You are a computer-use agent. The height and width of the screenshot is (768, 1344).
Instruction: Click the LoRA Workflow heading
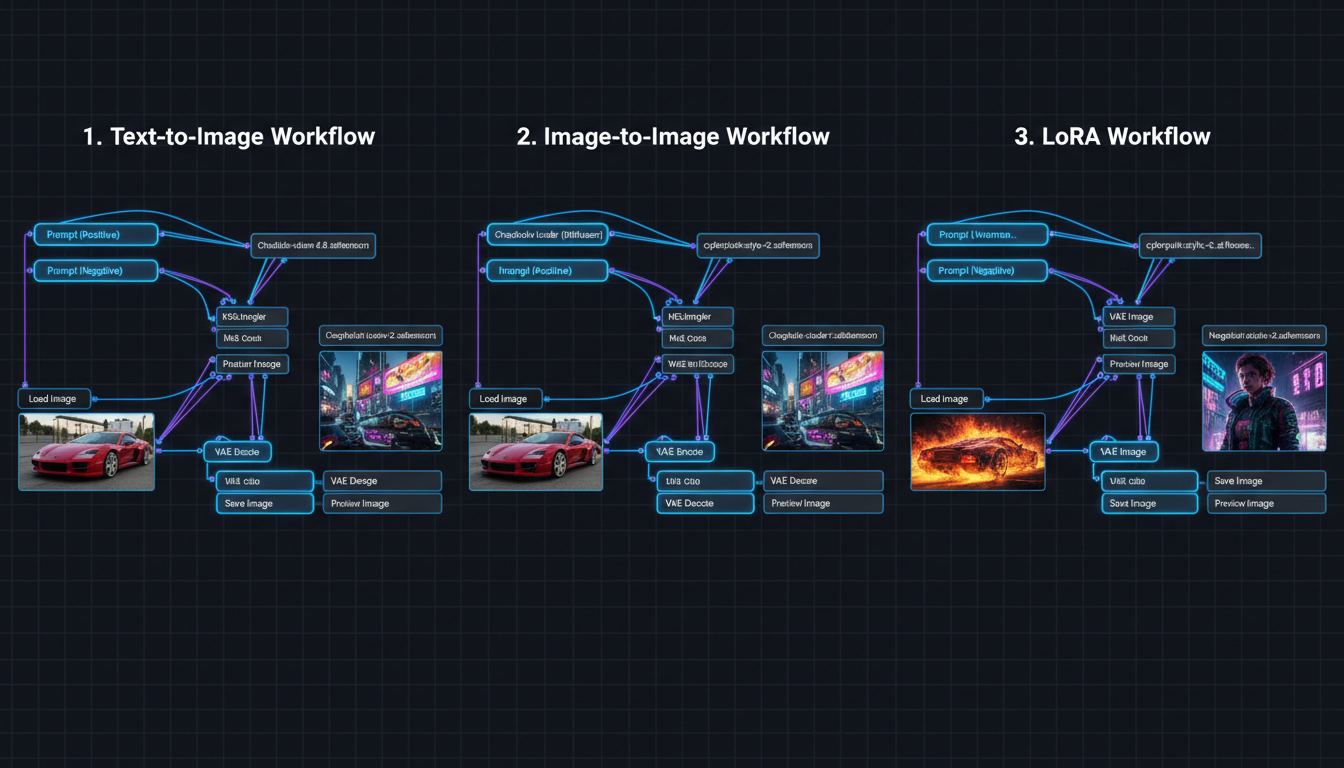[x=1111, y=136]
